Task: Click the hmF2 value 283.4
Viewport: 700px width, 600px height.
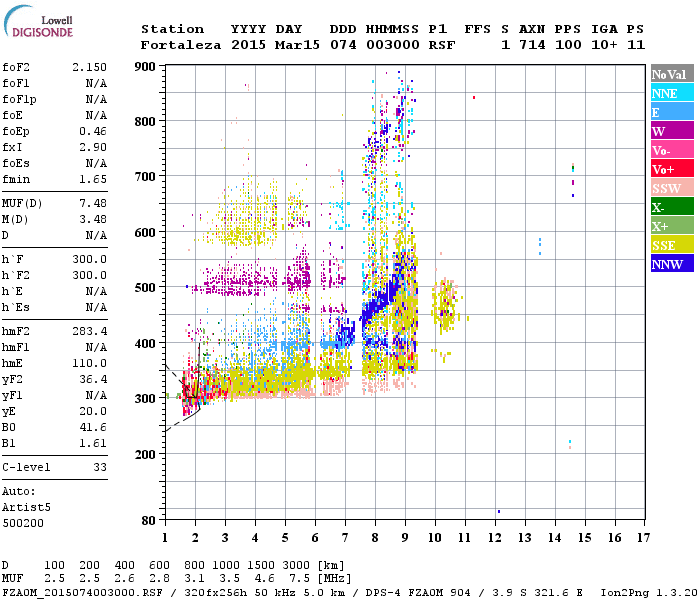Action: [89, 331]
